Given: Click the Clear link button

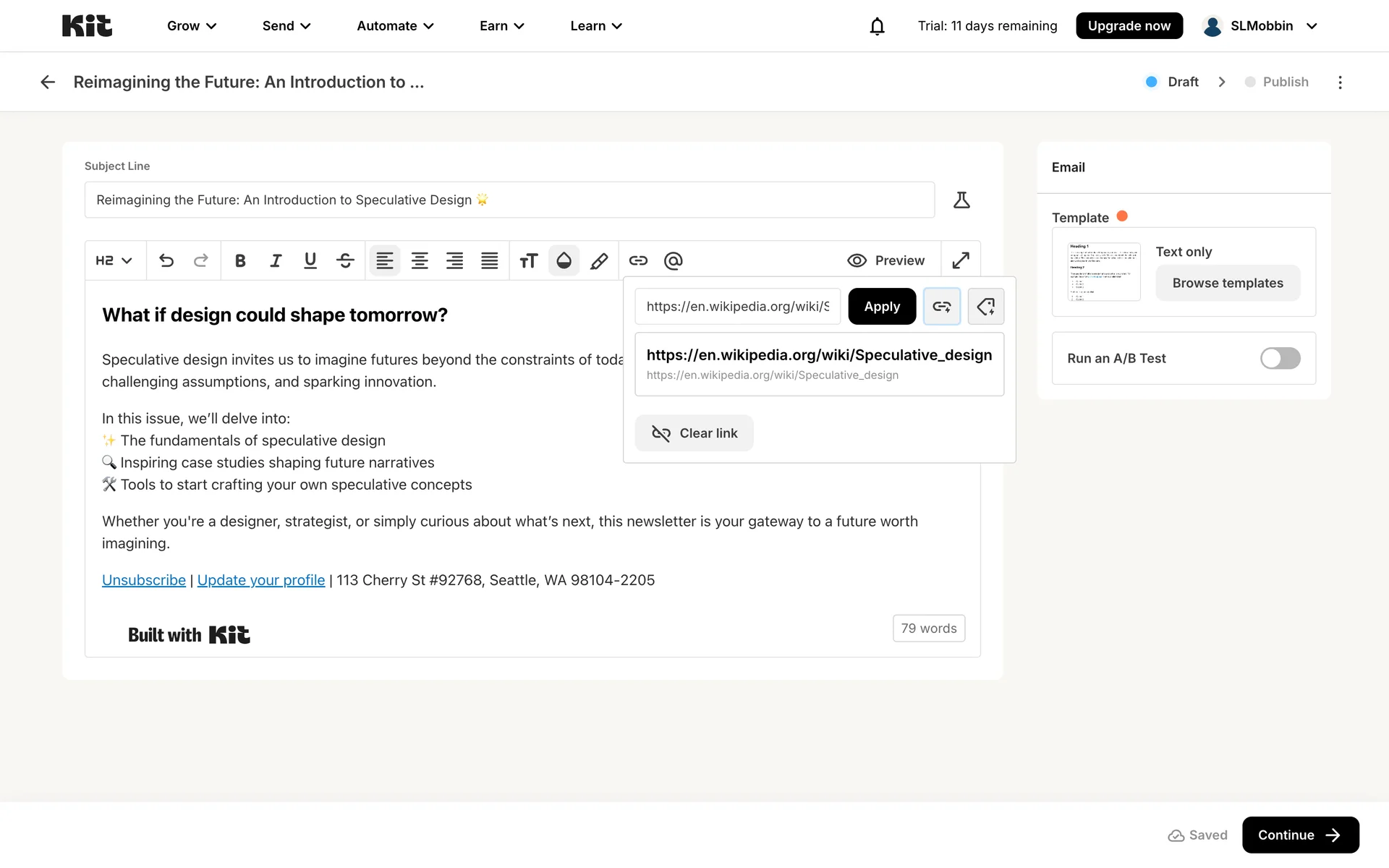Looking at the screenshot, I should tap(694, 433).
